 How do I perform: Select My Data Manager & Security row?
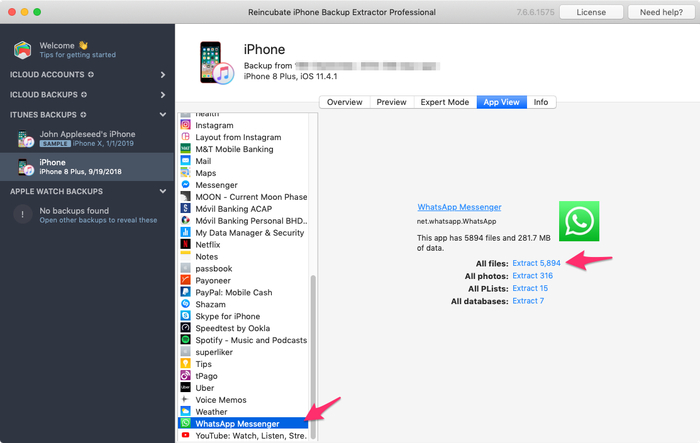(244, 233)
